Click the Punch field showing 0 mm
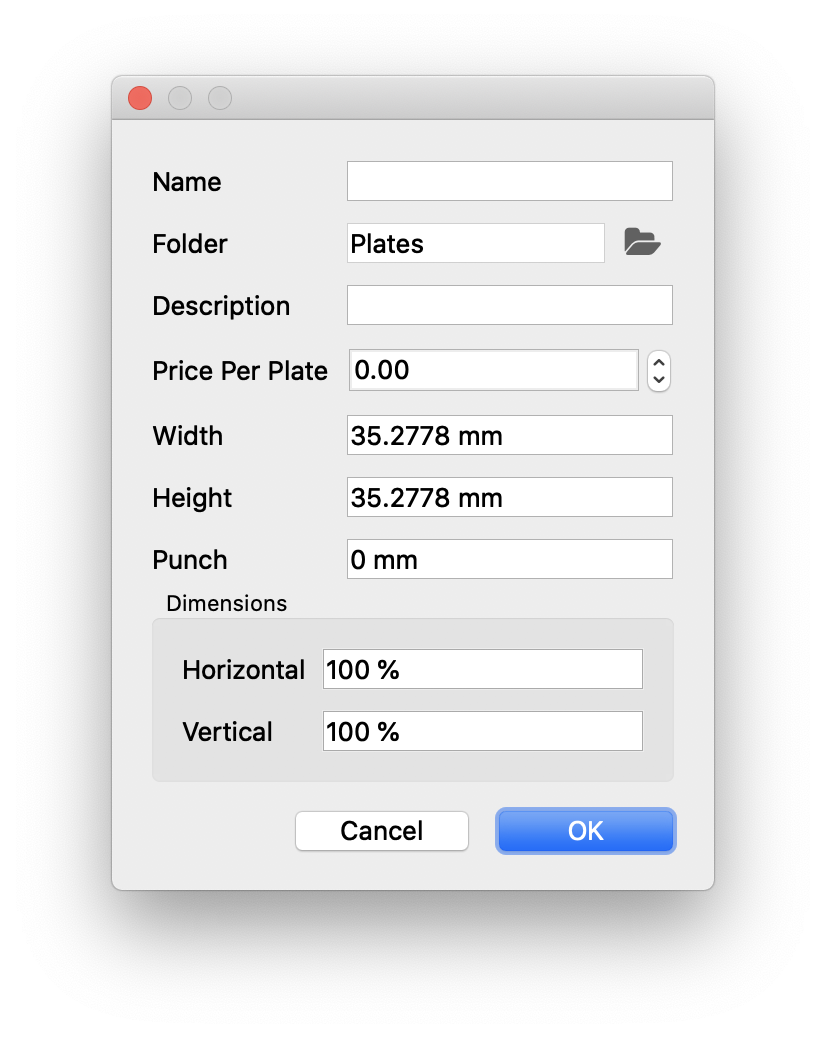Viewport: 826px width, 1038px height. 509,559
